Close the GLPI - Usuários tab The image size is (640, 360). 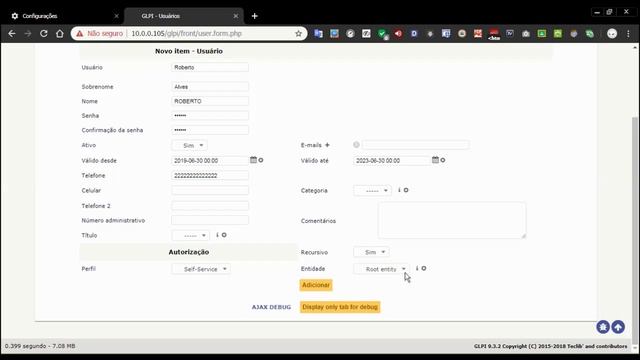(236, 16)
